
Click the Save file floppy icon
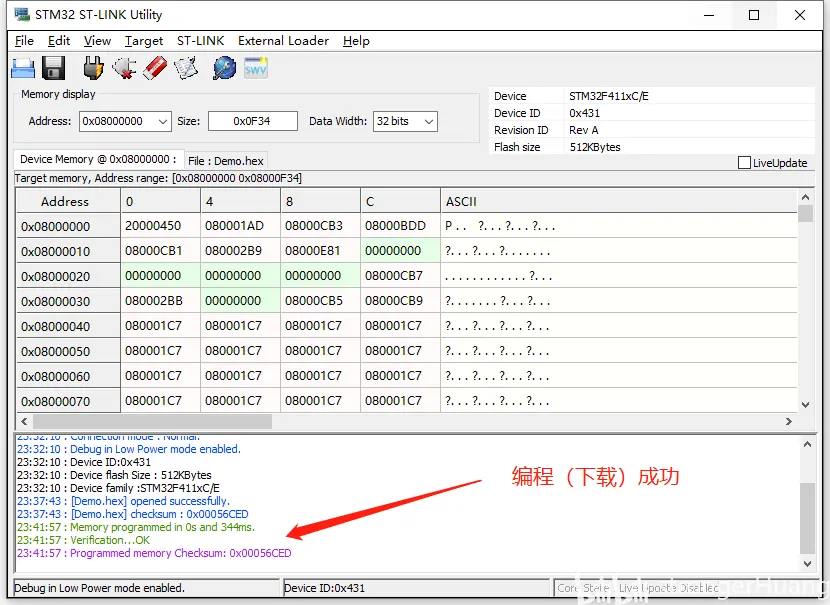(x=54, y=68)
